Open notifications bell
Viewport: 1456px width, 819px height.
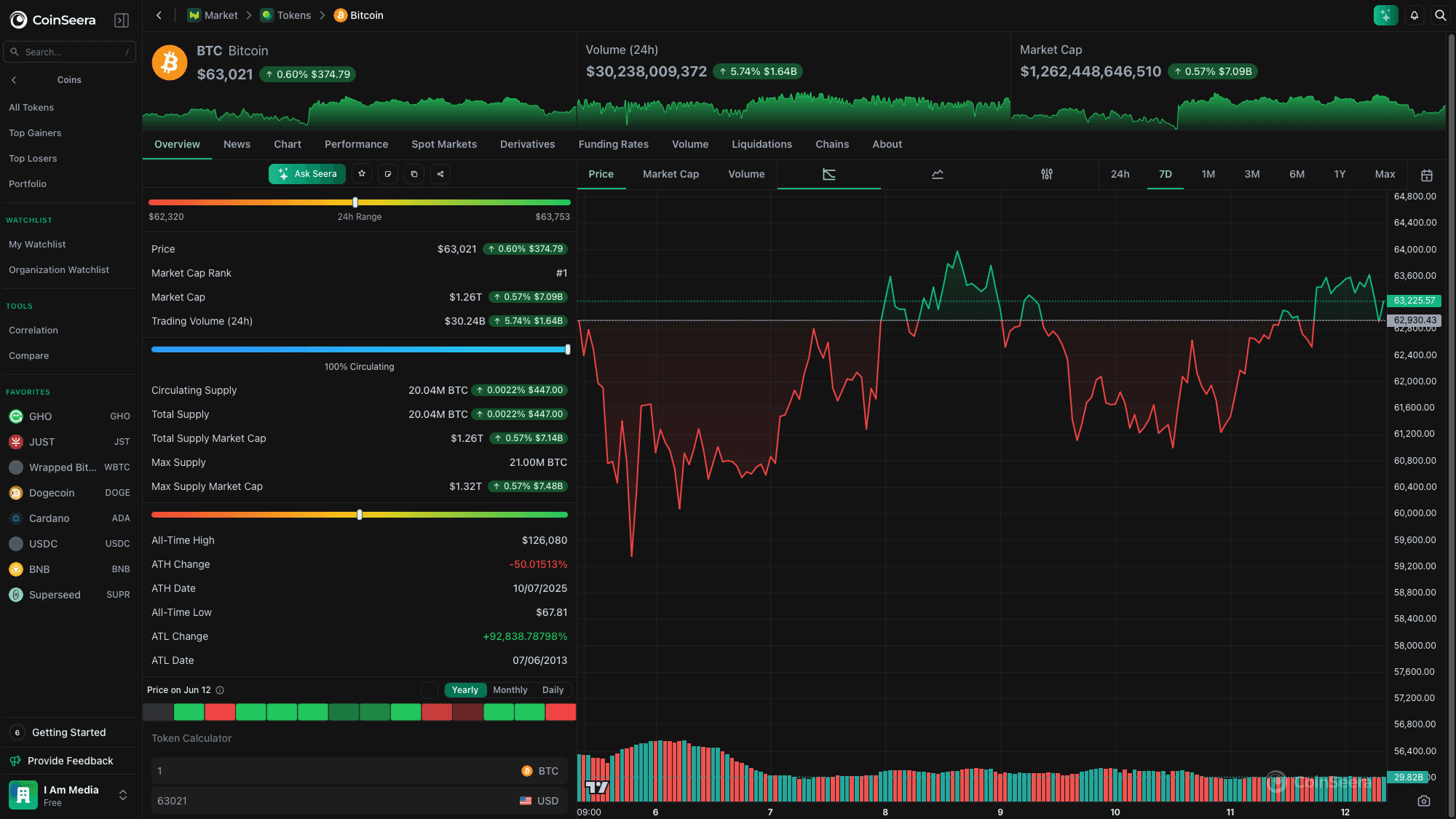pyautogui.click(x=1415, y=15)
